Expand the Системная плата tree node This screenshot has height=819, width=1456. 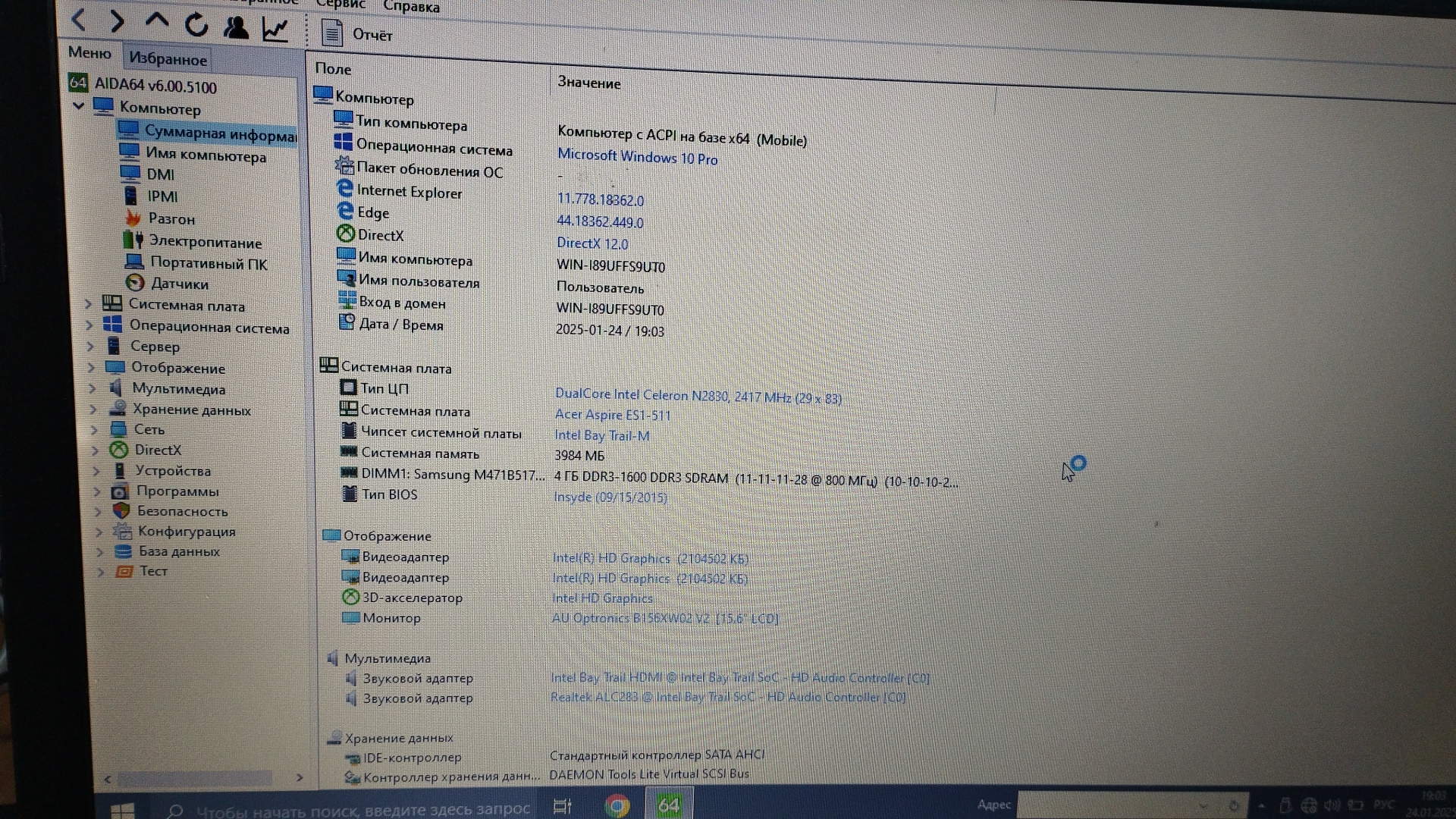[x=88, y=304]
